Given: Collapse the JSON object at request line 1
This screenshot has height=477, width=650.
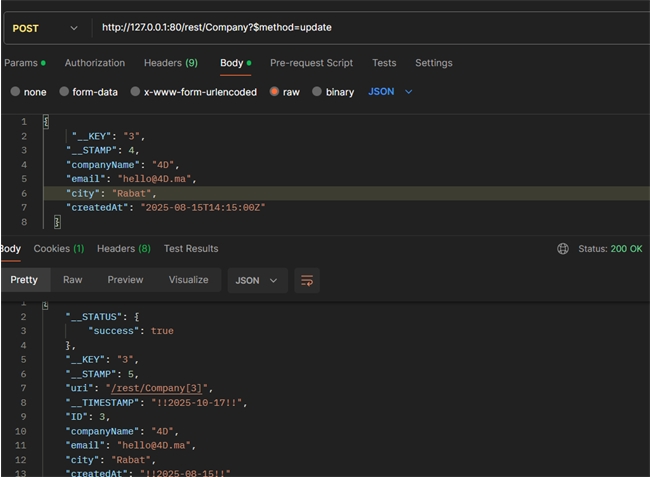Looking at the screenshot, I should point(46,122).
